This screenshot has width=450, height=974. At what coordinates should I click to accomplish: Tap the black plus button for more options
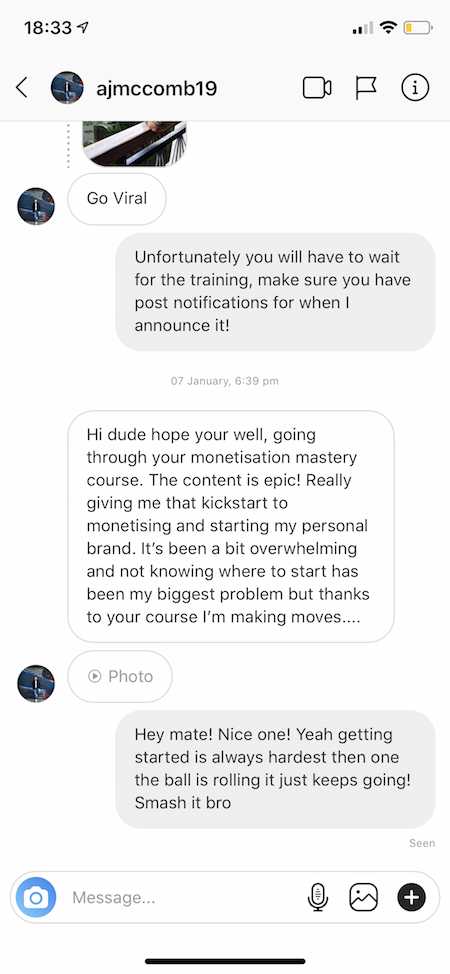point(411,897)
